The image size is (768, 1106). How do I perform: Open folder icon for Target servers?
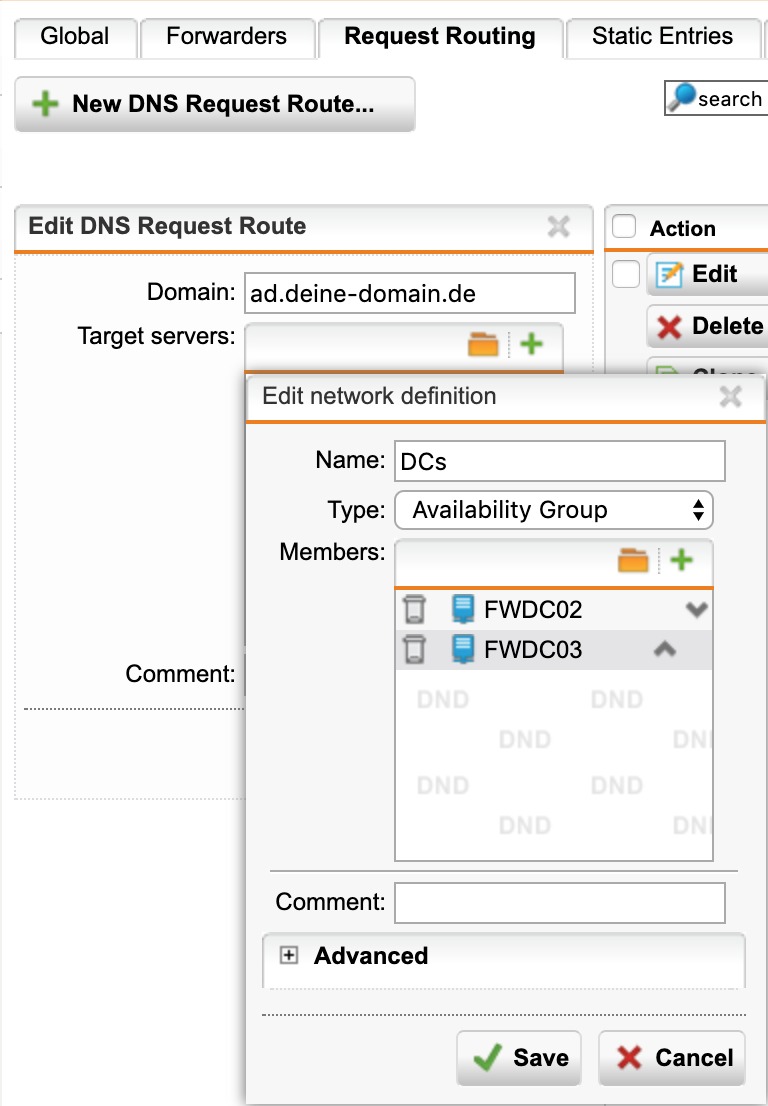(x=483, y=345)
